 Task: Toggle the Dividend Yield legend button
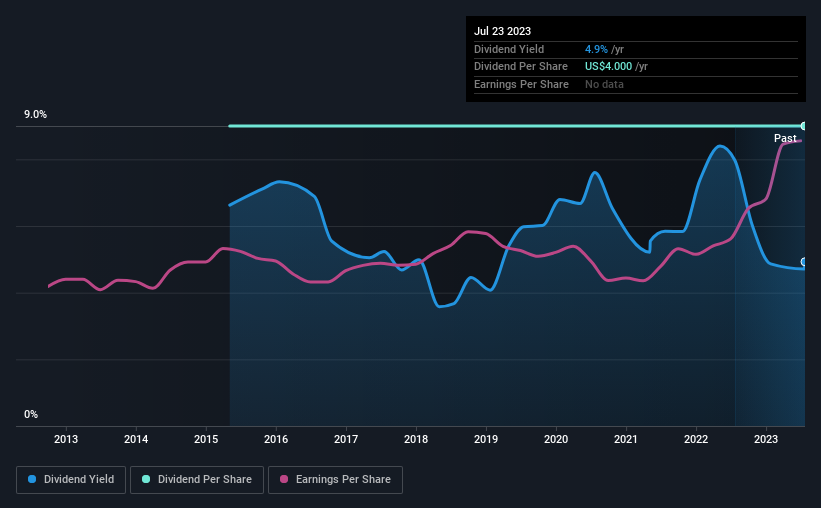point(71,479)
